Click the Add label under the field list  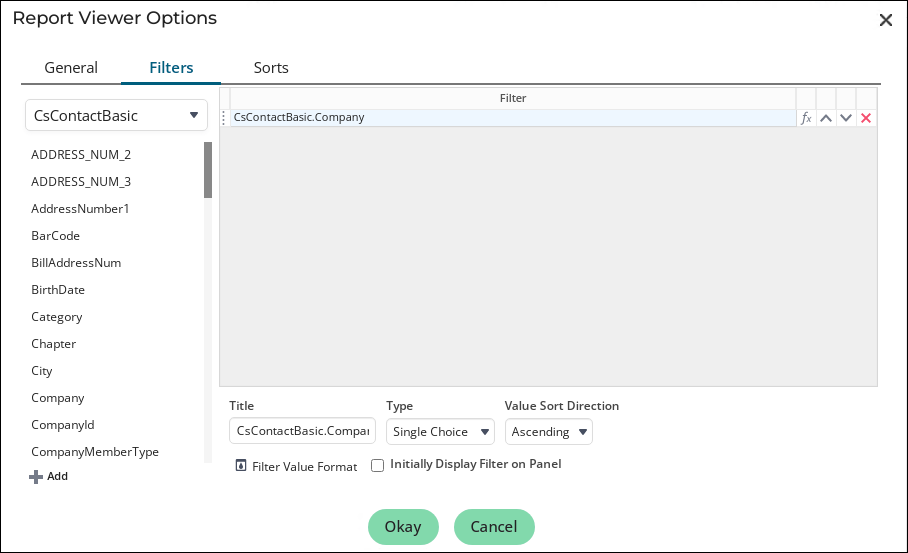coord(57,476)
